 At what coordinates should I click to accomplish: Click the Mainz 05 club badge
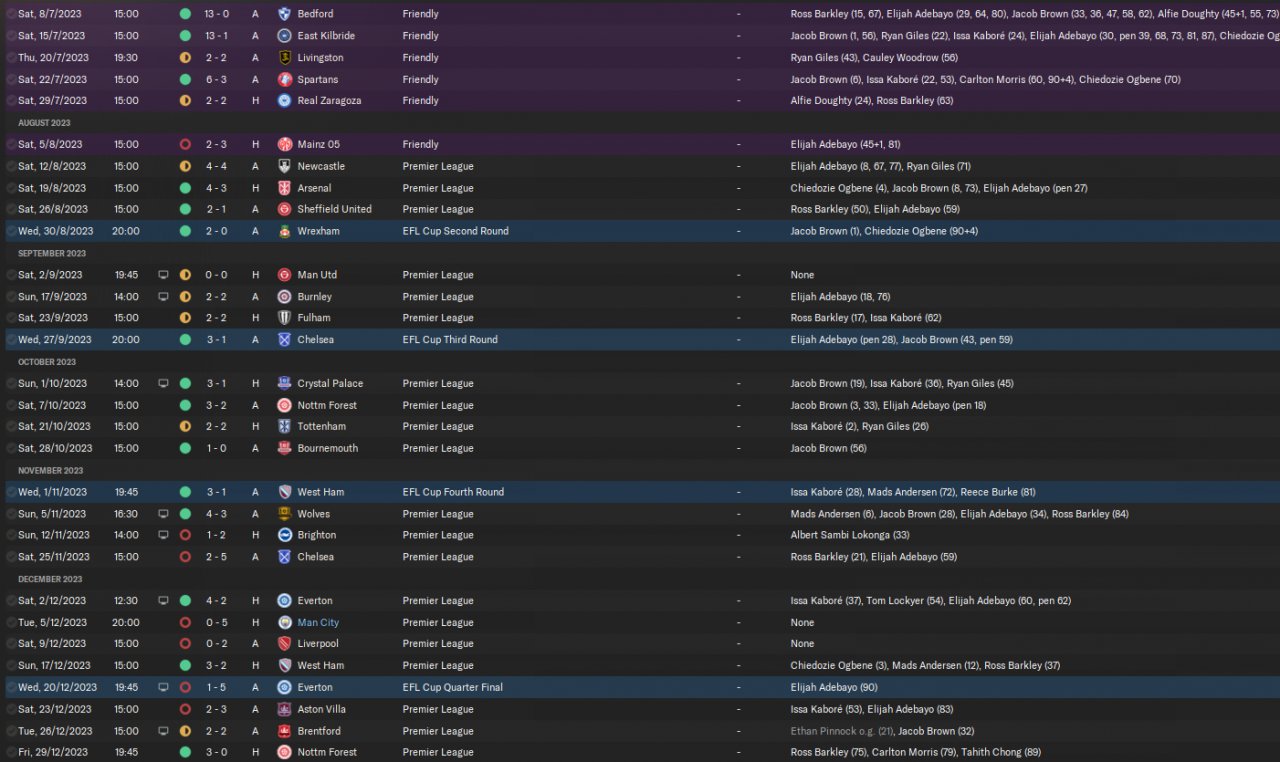[x=285, y=145]
